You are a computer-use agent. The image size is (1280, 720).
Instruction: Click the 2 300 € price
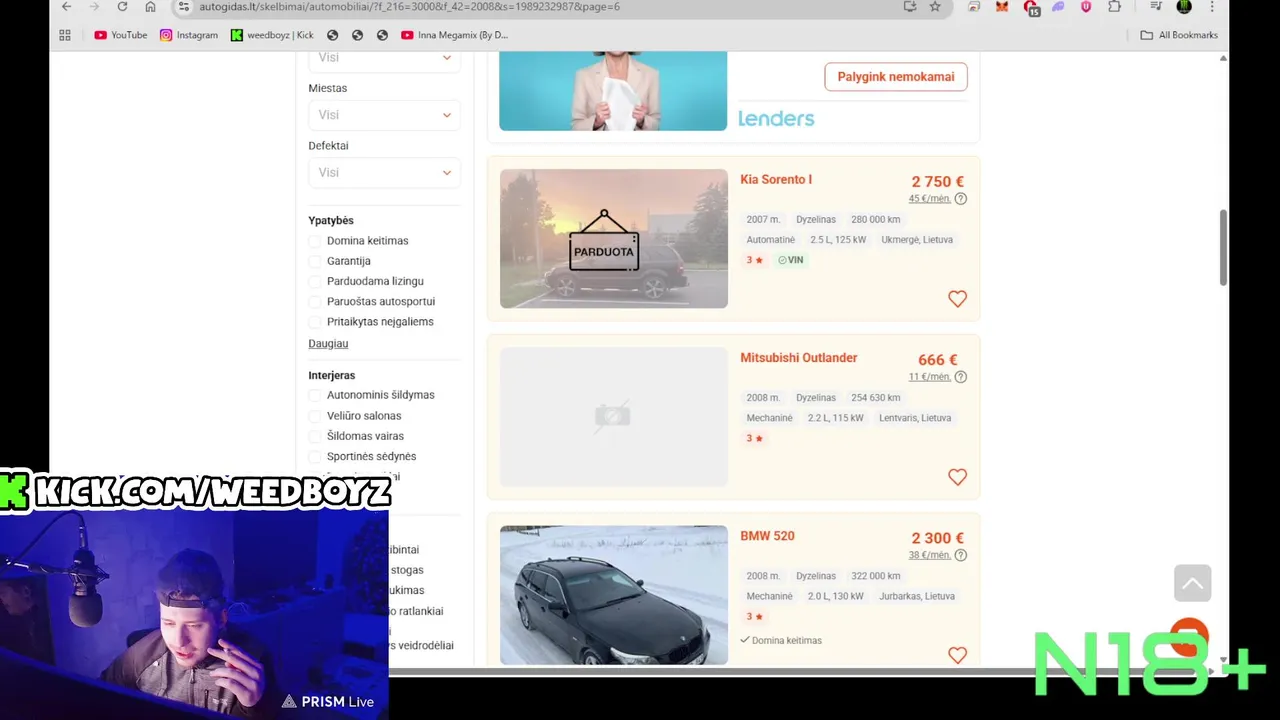coord(937,538)
